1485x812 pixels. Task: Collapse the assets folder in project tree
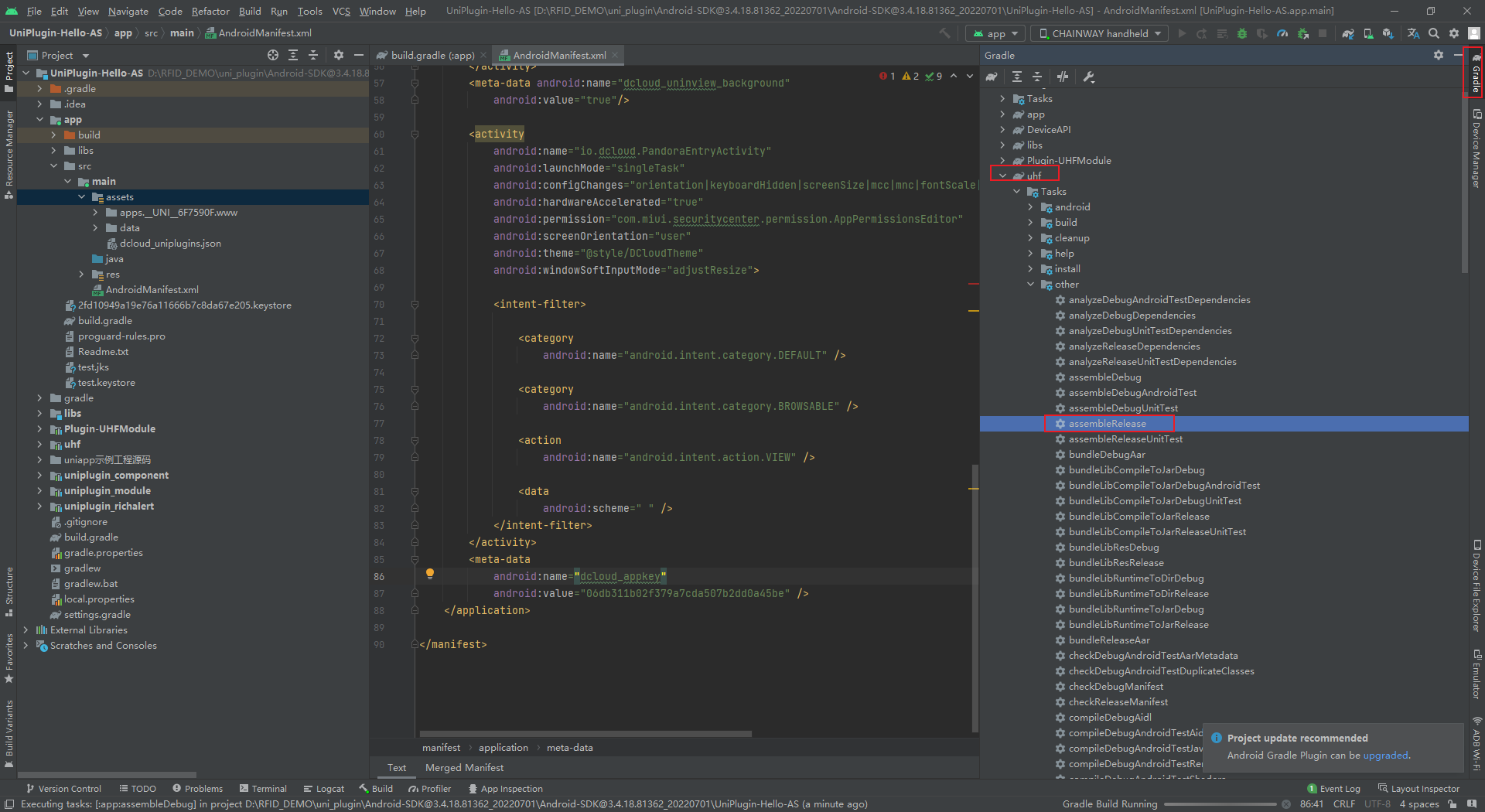[x=82, y=197]
